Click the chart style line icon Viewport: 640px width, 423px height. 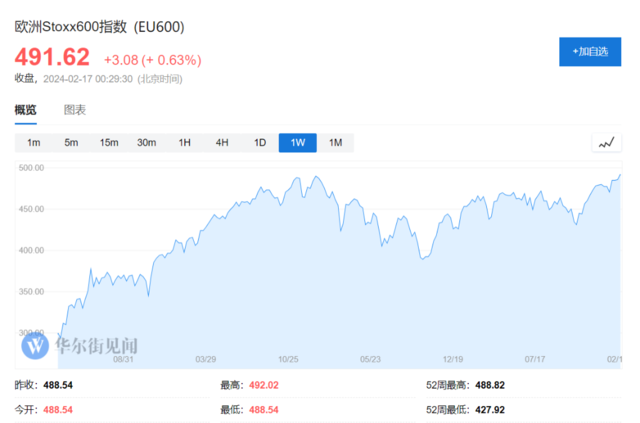pyautogui.click(x=607, y=143)
